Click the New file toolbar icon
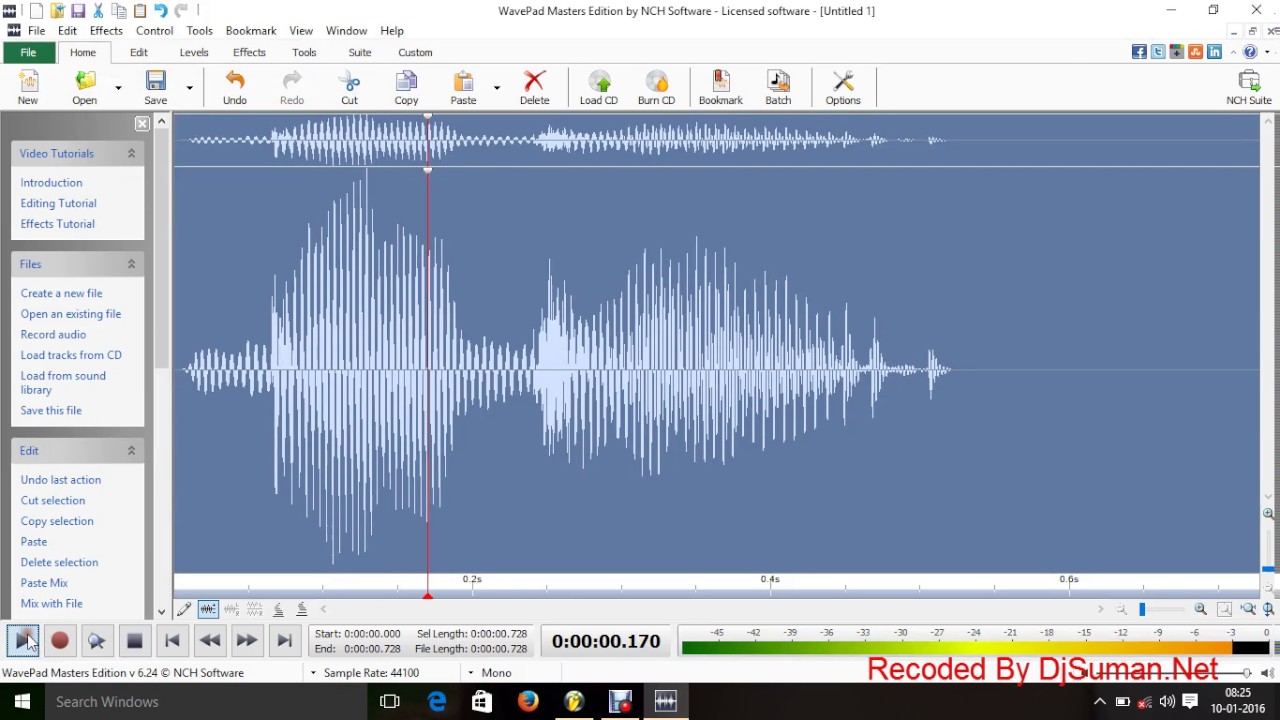 click(x=28, y=87)
